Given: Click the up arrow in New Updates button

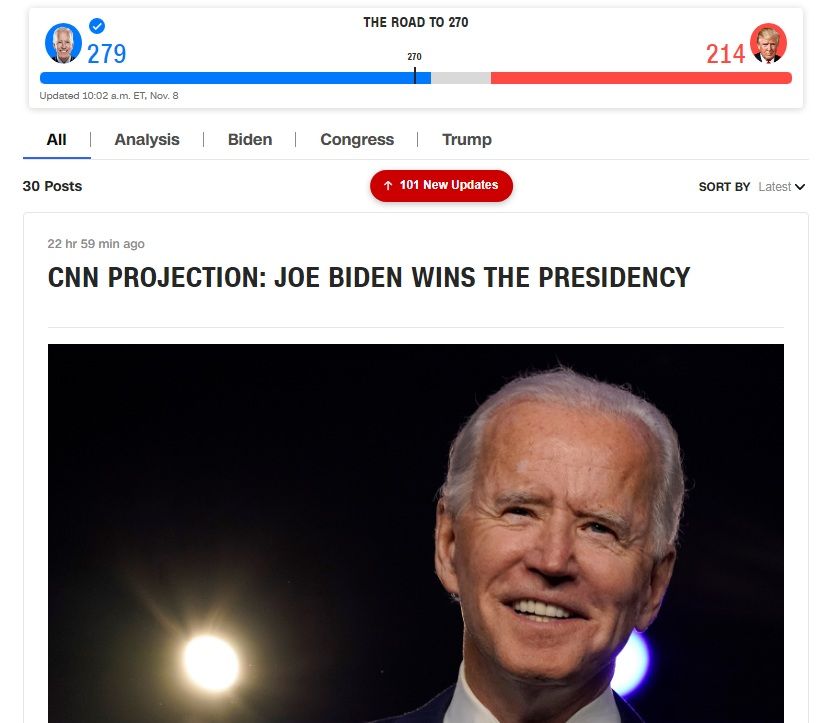Looking at the screenshot, I should (x=388, y=185).
